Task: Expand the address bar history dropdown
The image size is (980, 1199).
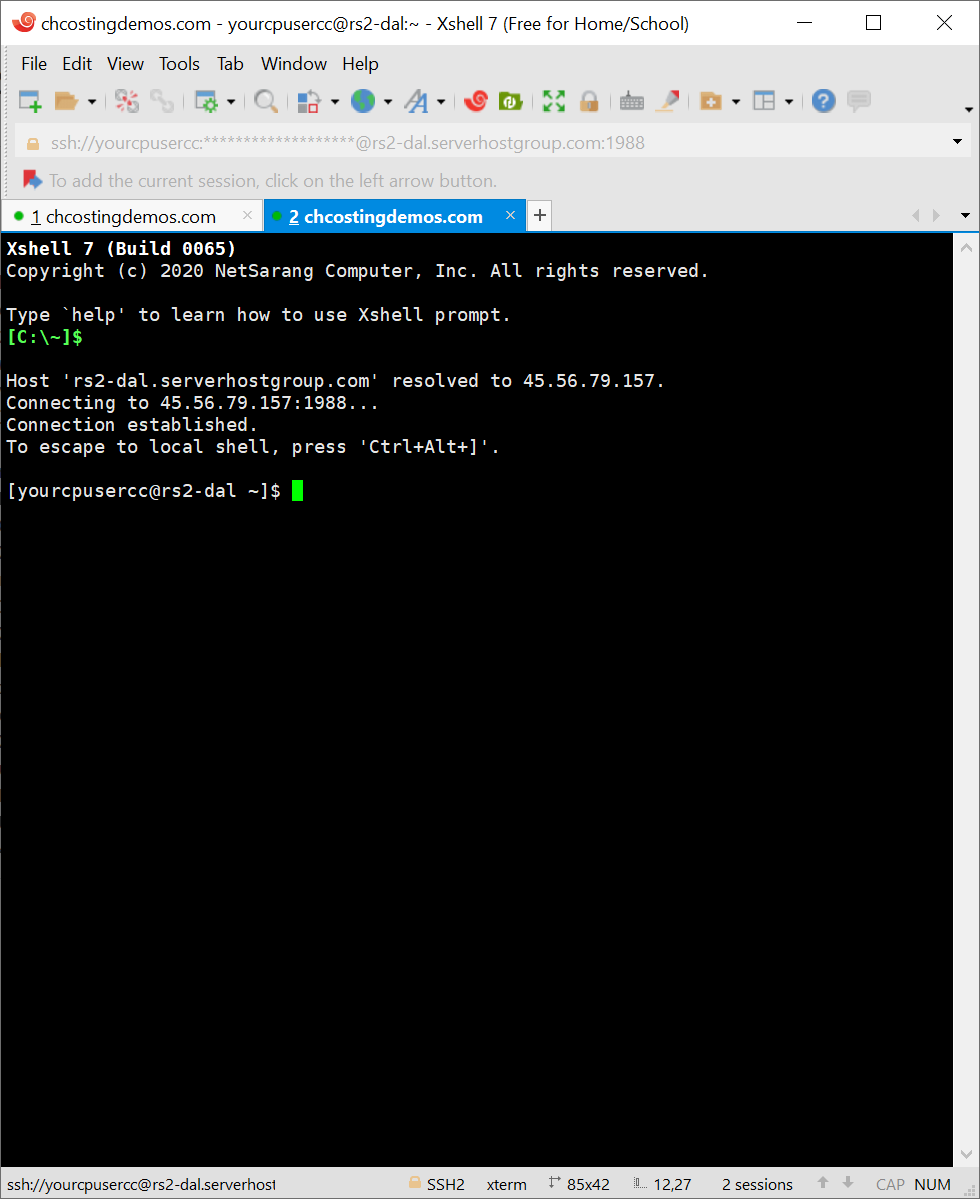Action: [x=957, y=143]
